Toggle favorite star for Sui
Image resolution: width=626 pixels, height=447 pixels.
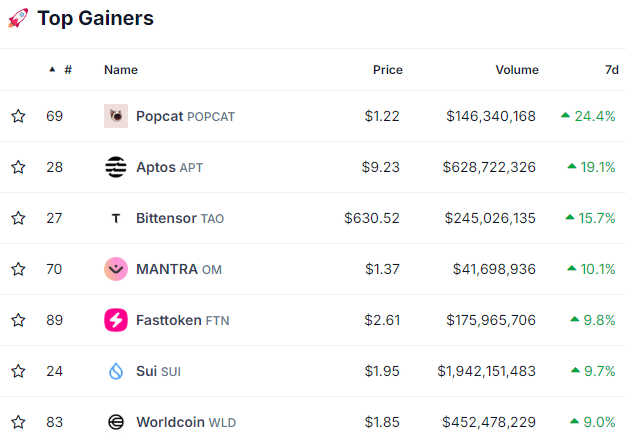(18, 371)
